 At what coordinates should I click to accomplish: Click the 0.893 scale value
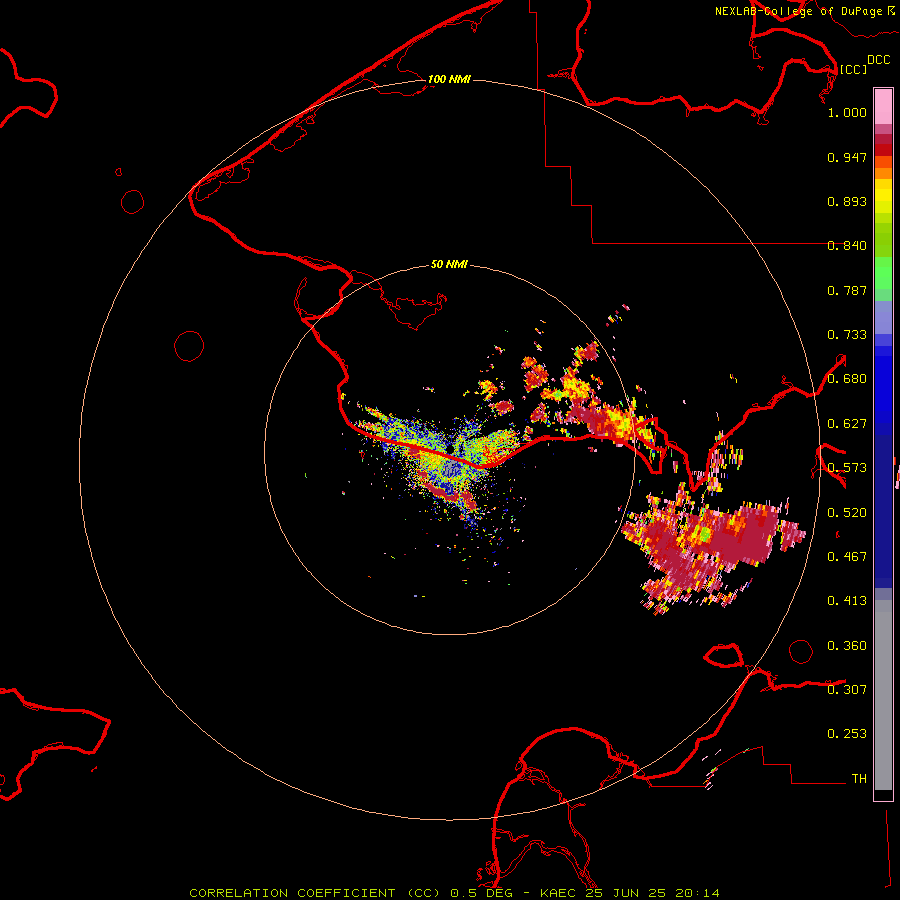tap(847, 201)
